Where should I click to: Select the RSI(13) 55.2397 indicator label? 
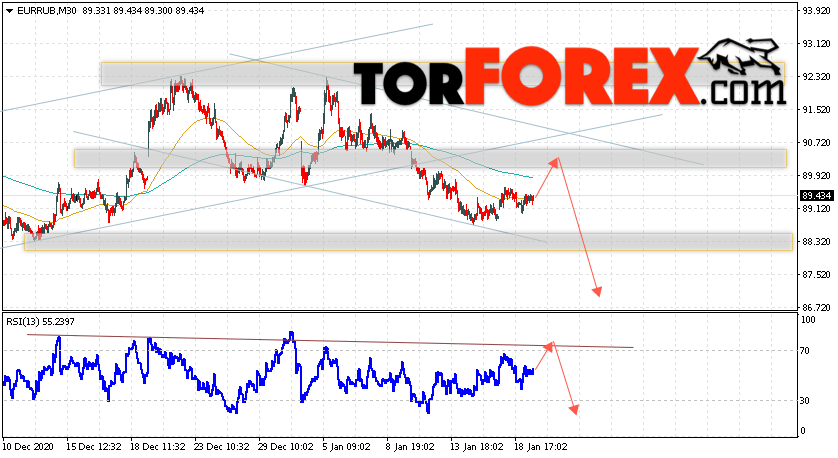[41, 322]
